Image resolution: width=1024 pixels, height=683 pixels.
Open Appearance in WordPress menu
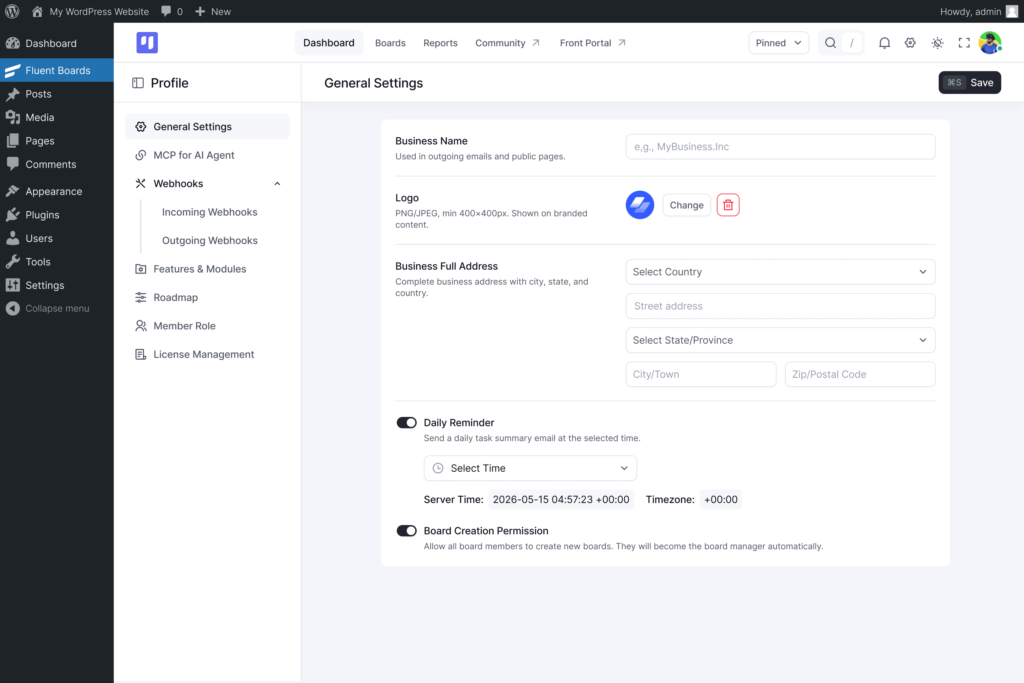(57, 191)
